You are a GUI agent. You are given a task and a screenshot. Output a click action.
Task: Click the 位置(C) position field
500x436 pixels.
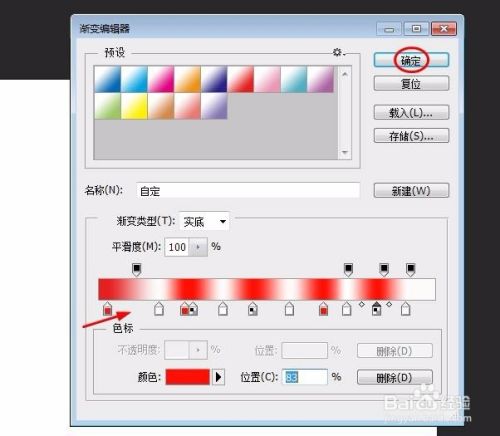(x=305, y=377)
